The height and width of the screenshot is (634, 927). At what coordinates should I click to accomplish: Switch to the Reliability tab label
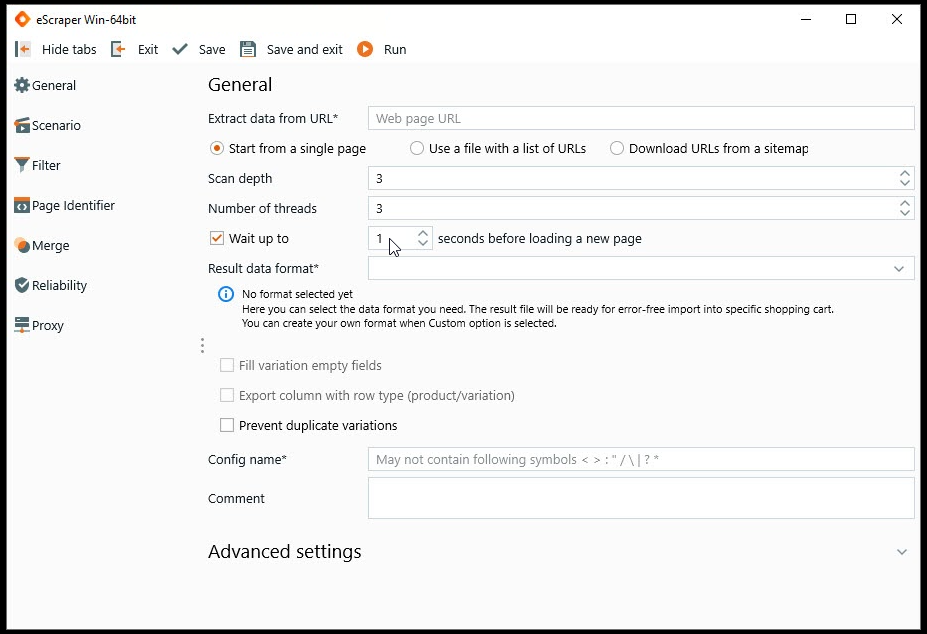[x=59, y=285]
